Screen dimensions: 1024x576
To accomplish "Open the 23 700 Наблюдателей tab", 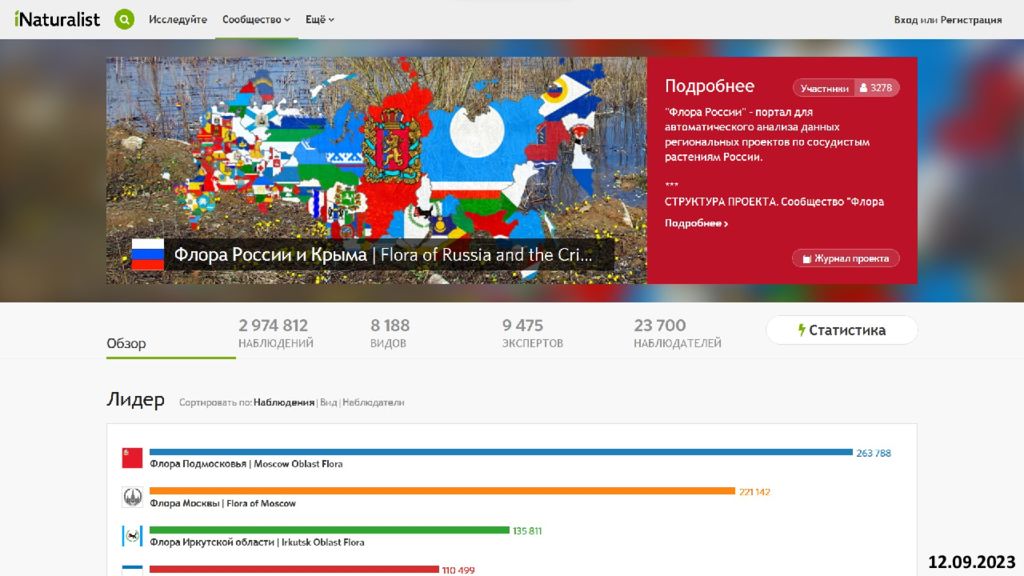I will (x=677, y=333).
